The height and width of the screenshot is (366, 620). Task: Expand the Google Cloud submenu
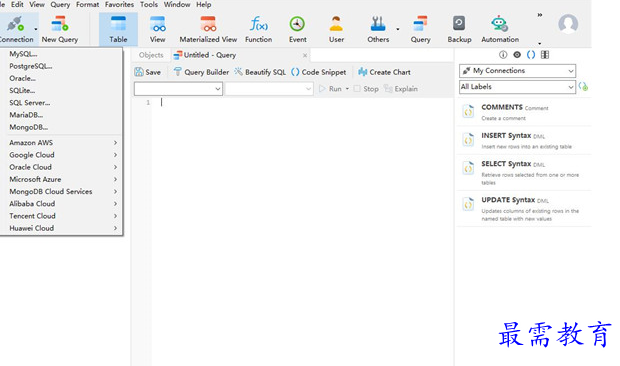[61, 155]
